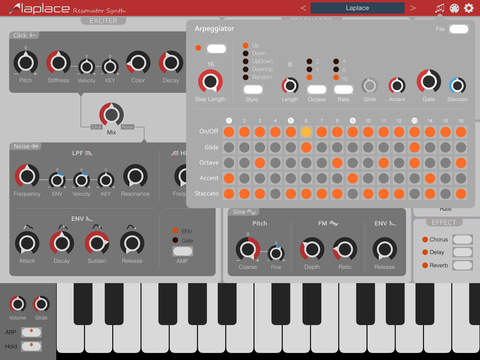Viewport: 480px width, 360px height.
Task: Click the FM Depth knob
Action: [312, 249]
